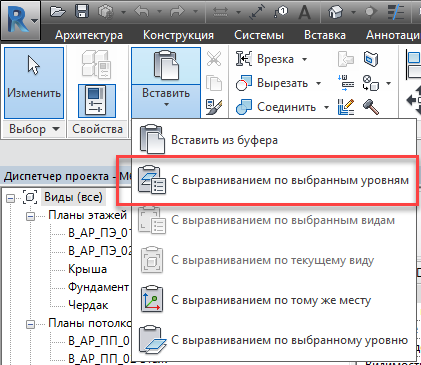
Task: Choose С выравниванием по тому же месту
Action: (x=274, y=300)
